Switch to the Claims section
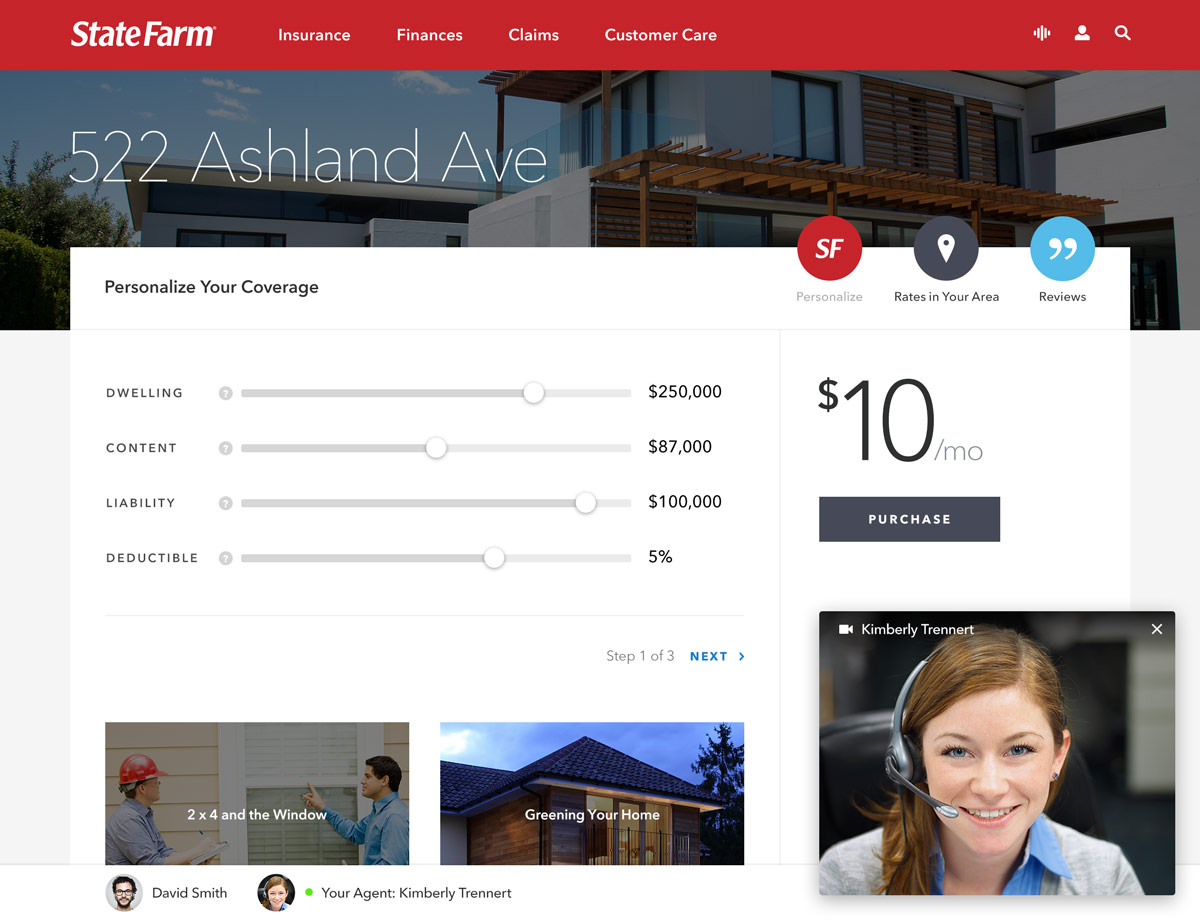This screenshot has height=920, width=1200. (x=533, y=35)
